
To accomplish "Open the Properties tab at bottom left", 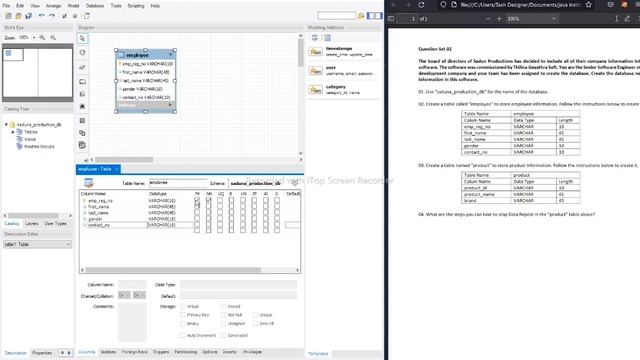I will click(x=42, y=353).
